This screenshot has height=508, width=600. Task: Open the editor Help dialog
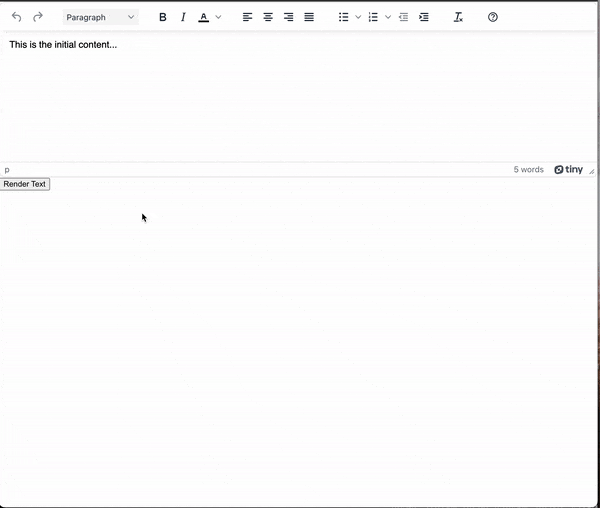pyautogui.click(x=493, y=17)
